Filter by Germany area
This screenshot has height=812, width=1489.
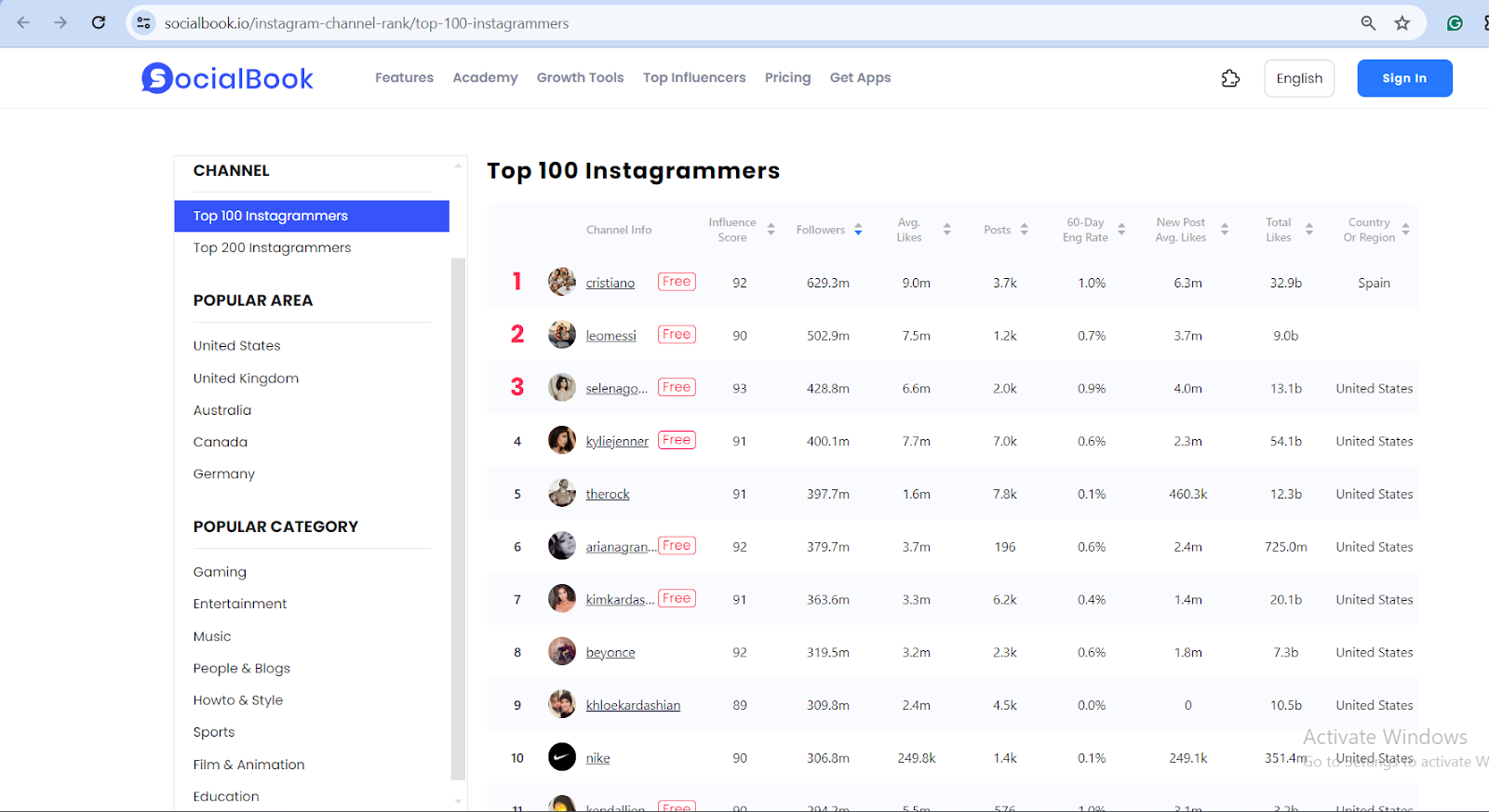point(223,474)
